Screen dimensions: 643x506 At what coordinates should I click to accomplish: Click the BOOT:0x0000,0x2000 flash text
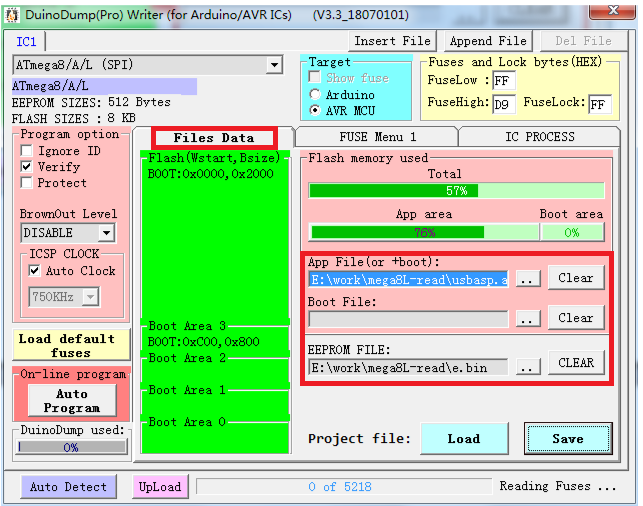point(210,174)
